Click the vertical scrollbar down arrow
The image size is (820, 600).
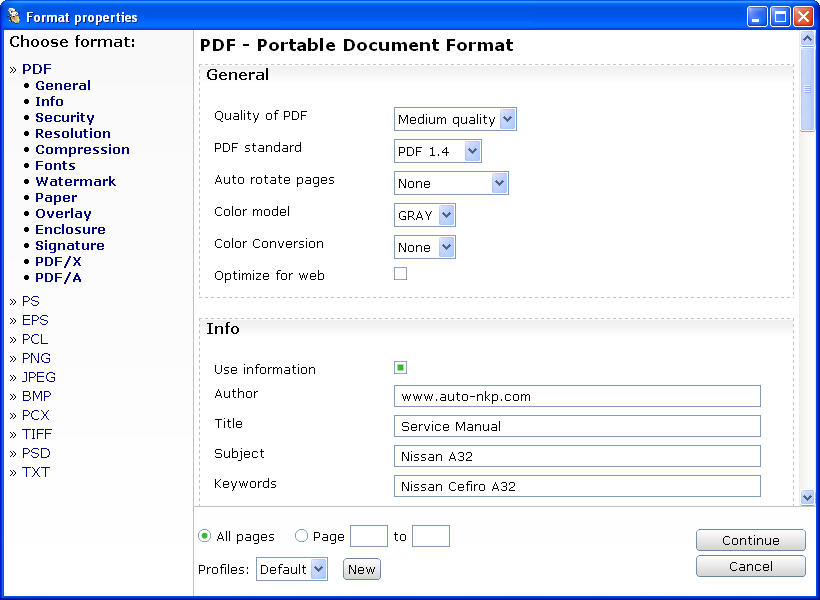(x=807, y=497)
